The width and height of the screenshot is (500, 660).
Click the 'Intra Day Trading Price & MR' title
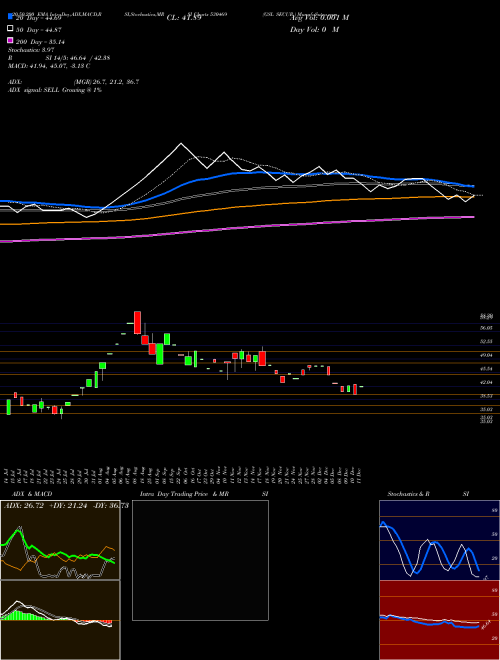click(x=184, y=494)
